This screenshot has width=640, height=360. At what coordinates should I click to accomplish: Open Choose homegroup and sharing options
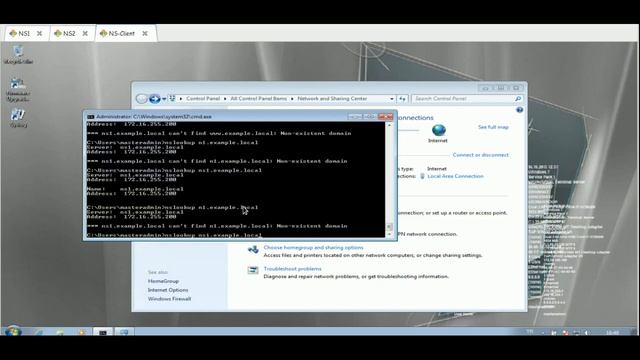point(313,248)
